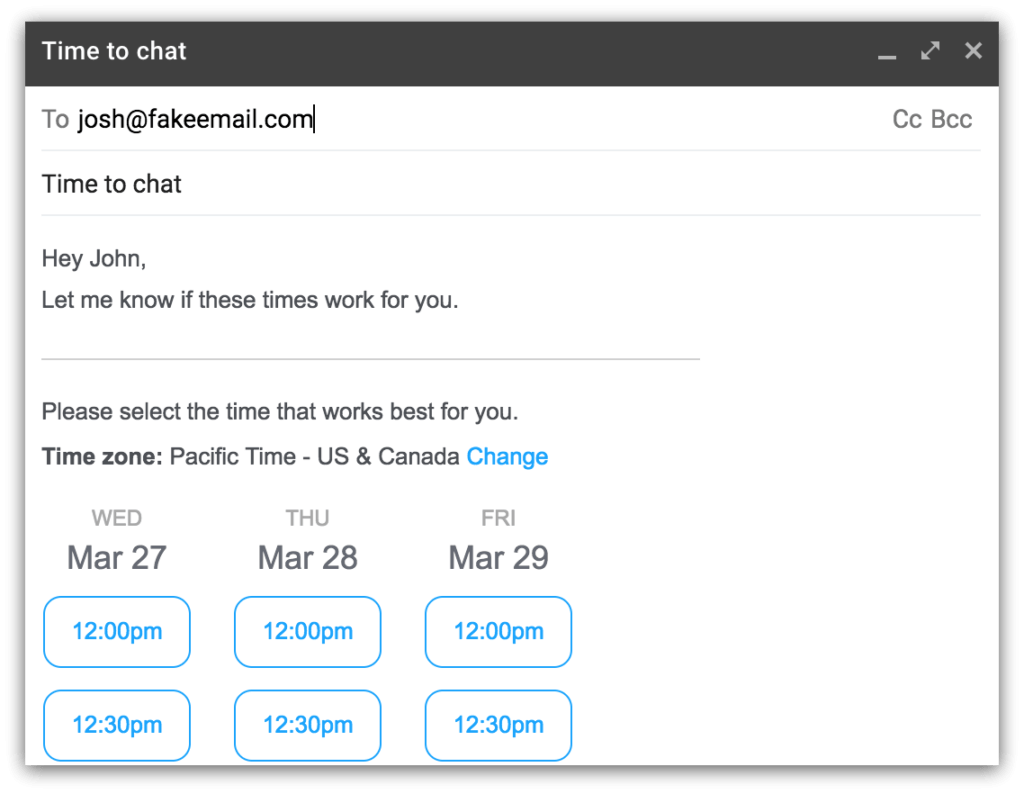1024x794 pixels.
Task: Click the subject line Time to chat
Action: (112, 184)
